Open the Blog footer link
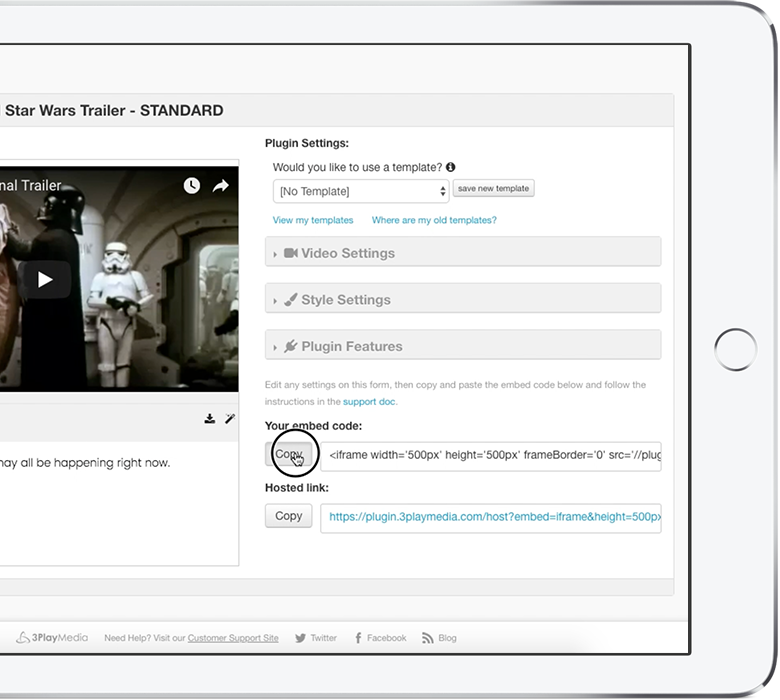 tap(439, 638)
